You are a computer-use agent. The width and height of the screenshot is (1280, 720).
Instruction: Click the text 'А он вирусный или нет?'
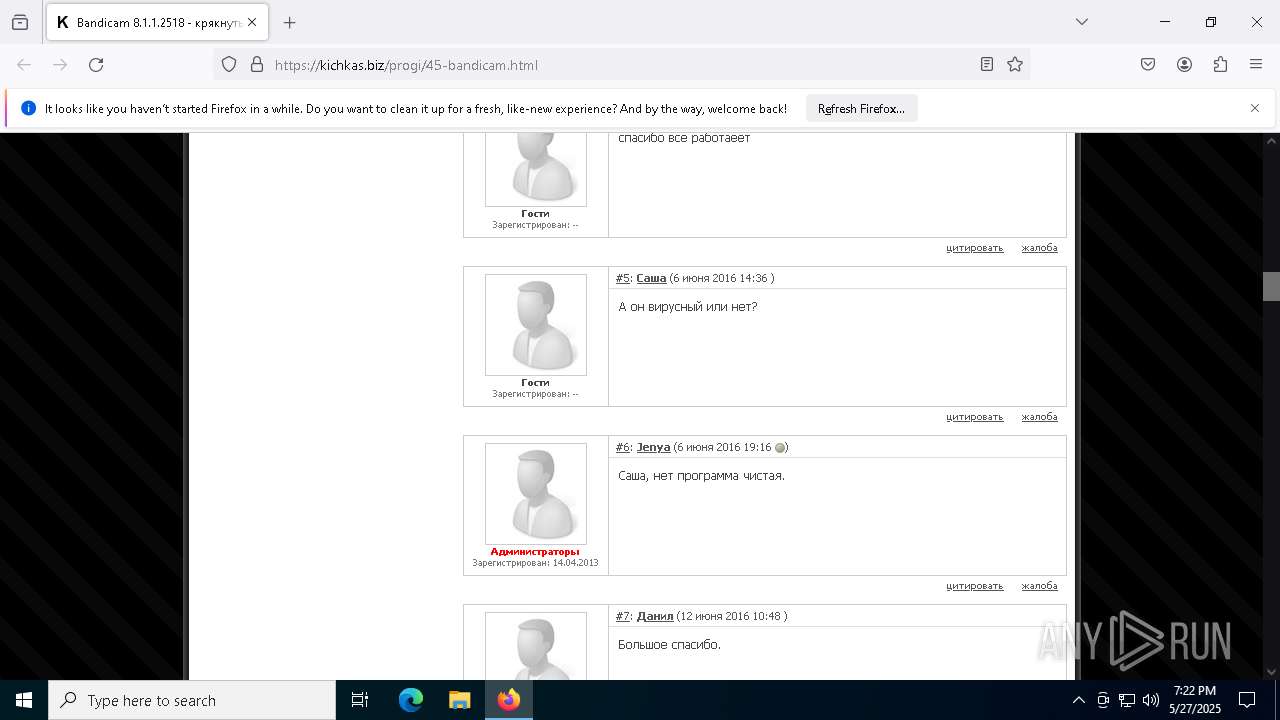(688, 307)
